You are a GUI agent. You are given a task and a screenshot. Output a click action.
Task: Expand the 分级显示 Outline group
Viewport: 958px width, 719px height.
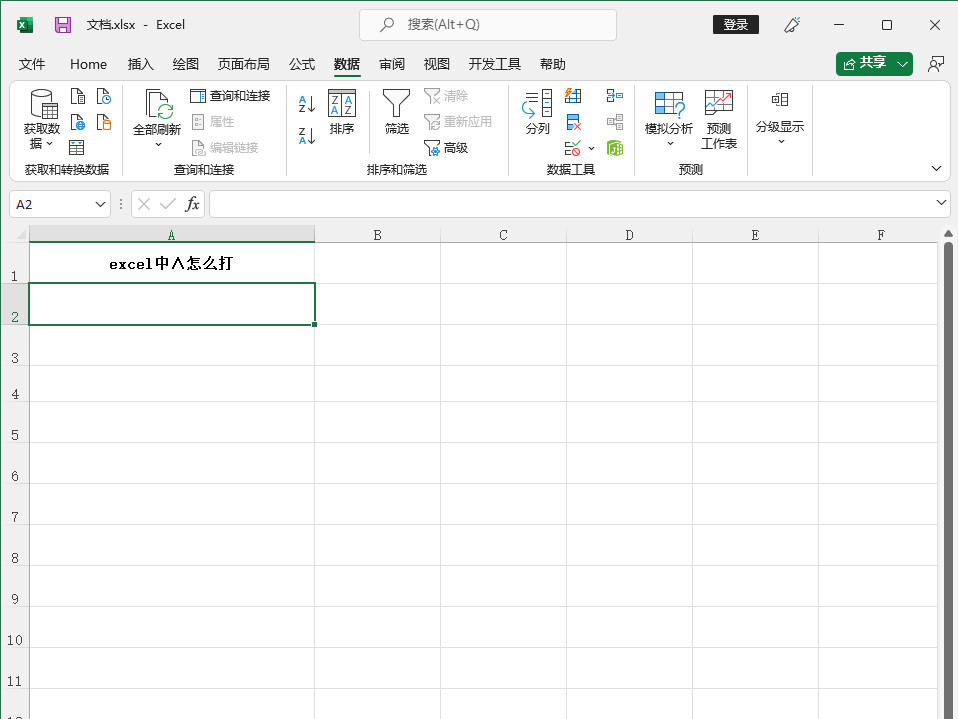pyautogui.click(x=780, y=120)
